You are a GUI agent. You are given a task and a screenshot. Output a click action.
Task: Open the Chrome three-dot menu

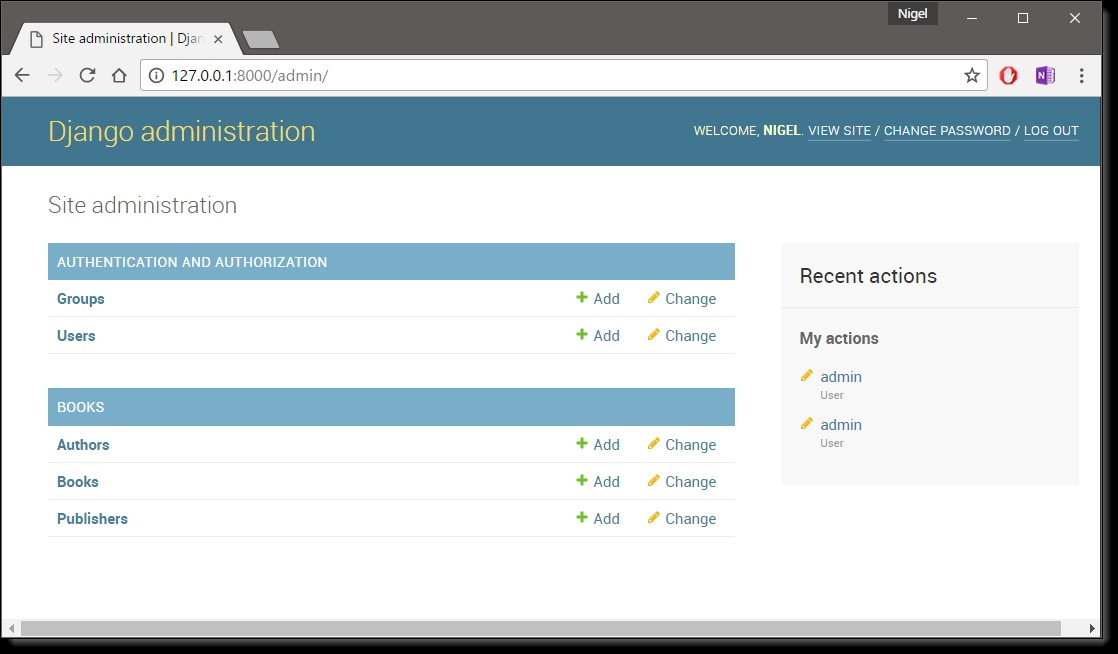[x=1082, y=76]
